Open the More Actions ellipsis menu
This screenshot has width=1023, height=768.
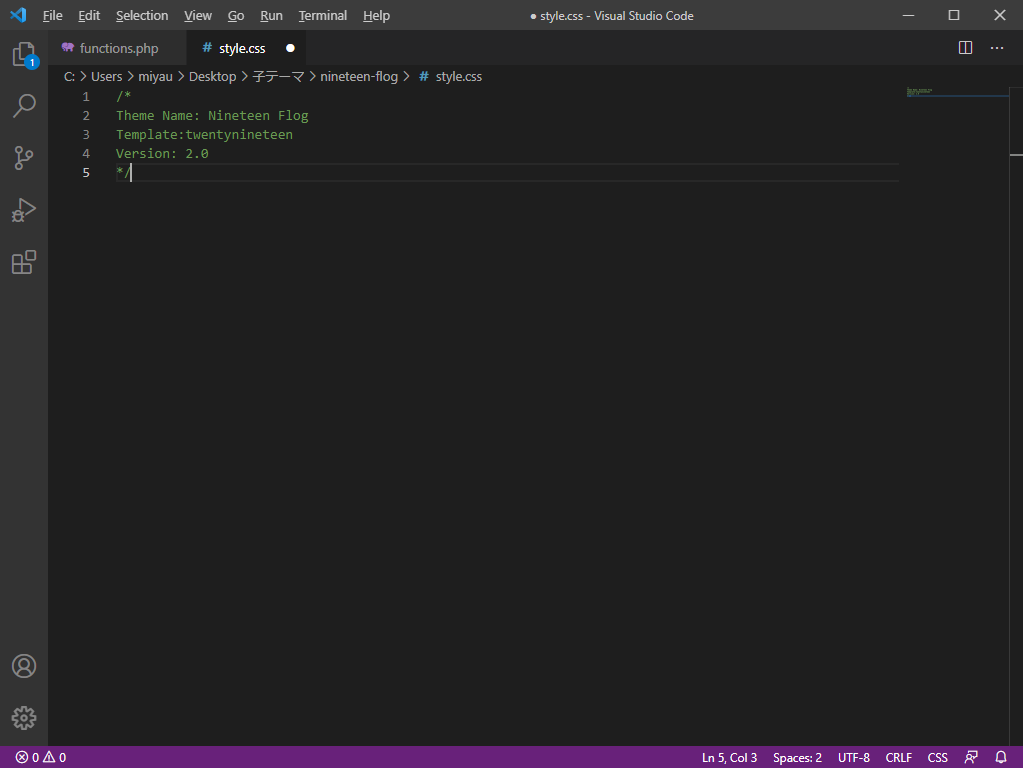(997, 48)
